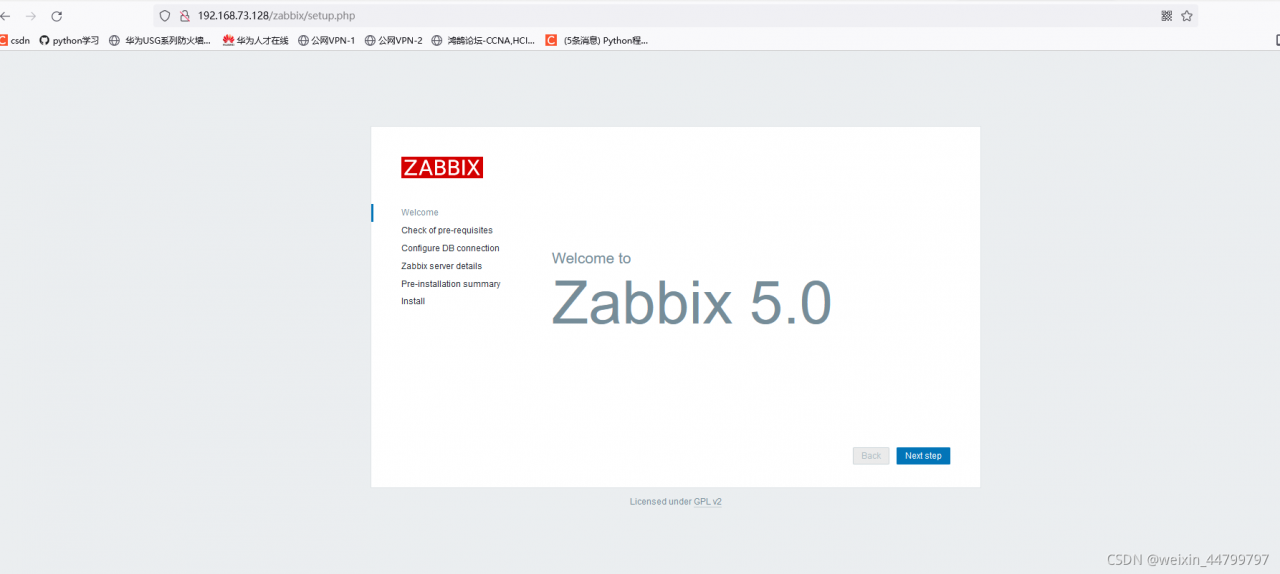Open the python学习 GitHub bookmark
Image resolution: width=1280 pixels, height=574 pixels.
[69, 41]
